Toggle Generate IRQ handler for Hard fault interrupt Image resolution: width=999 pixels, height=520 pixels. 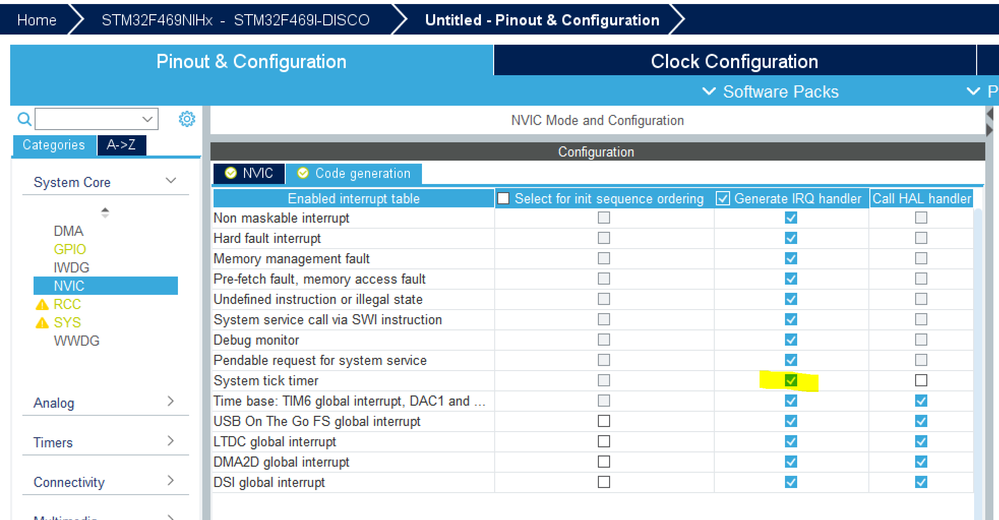pos(791,238)
